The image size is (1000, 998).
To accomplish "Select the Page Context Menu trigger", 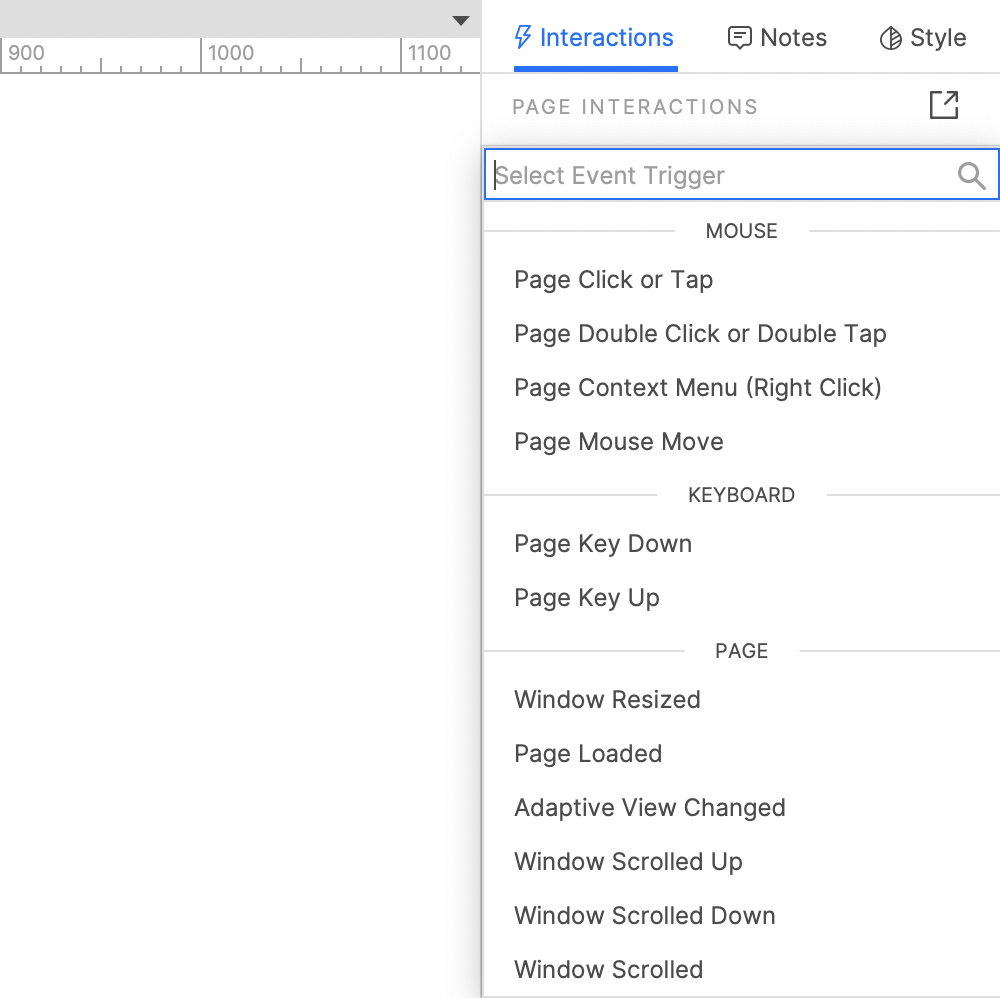I will (x=697, y=388).
